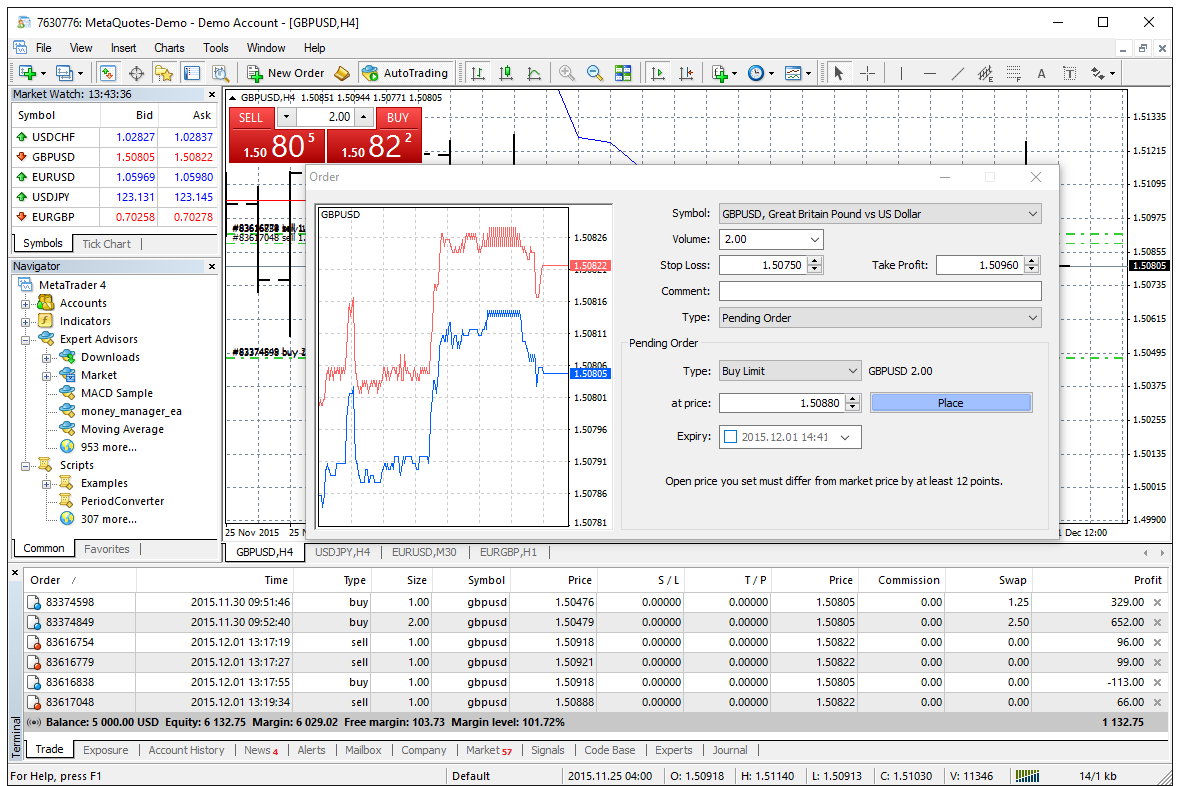Switch to Navigator Favorites tab
This screenshot has height=786, width=1180.
(x=106, y=549)
